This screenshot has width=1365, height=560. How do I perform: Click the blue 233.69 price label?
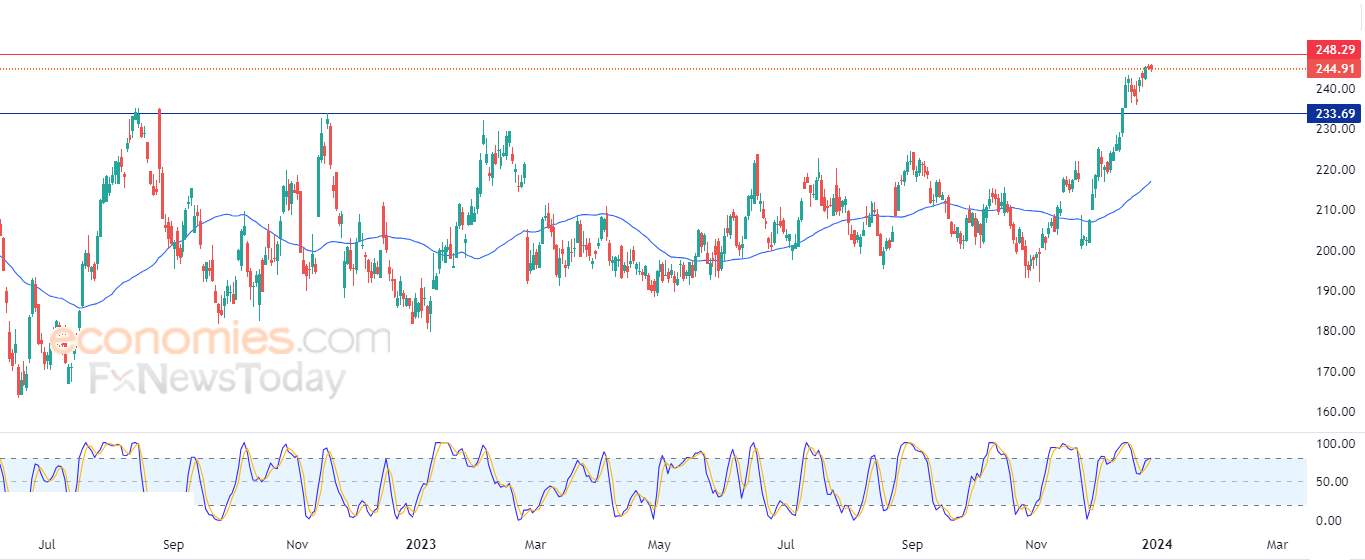point(1335,114)
